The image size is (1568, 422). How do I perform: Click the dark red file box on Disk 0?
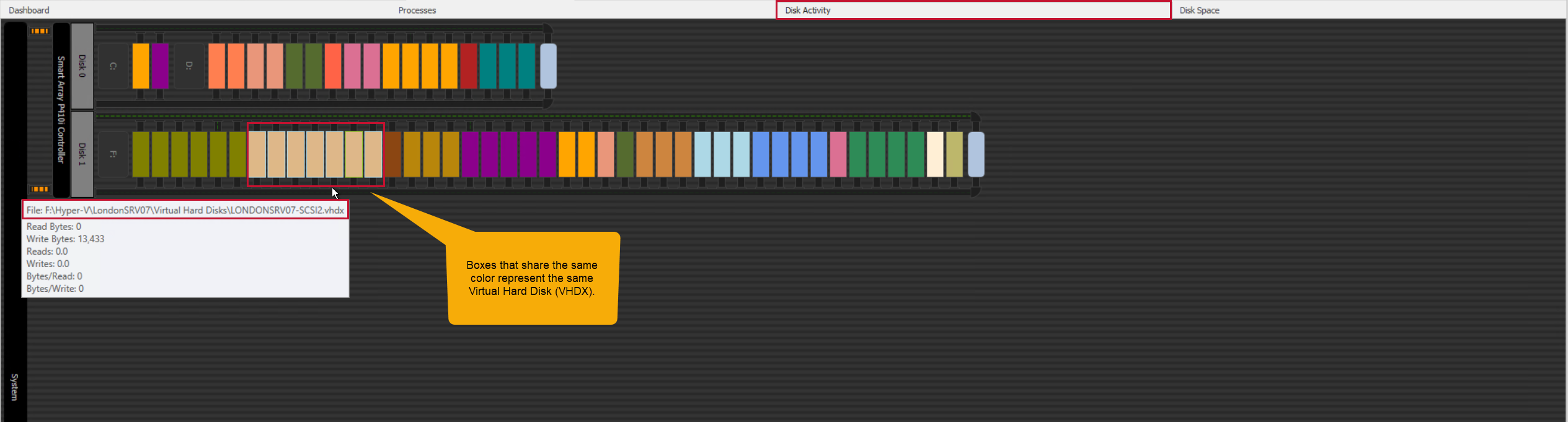pos(469,66)
